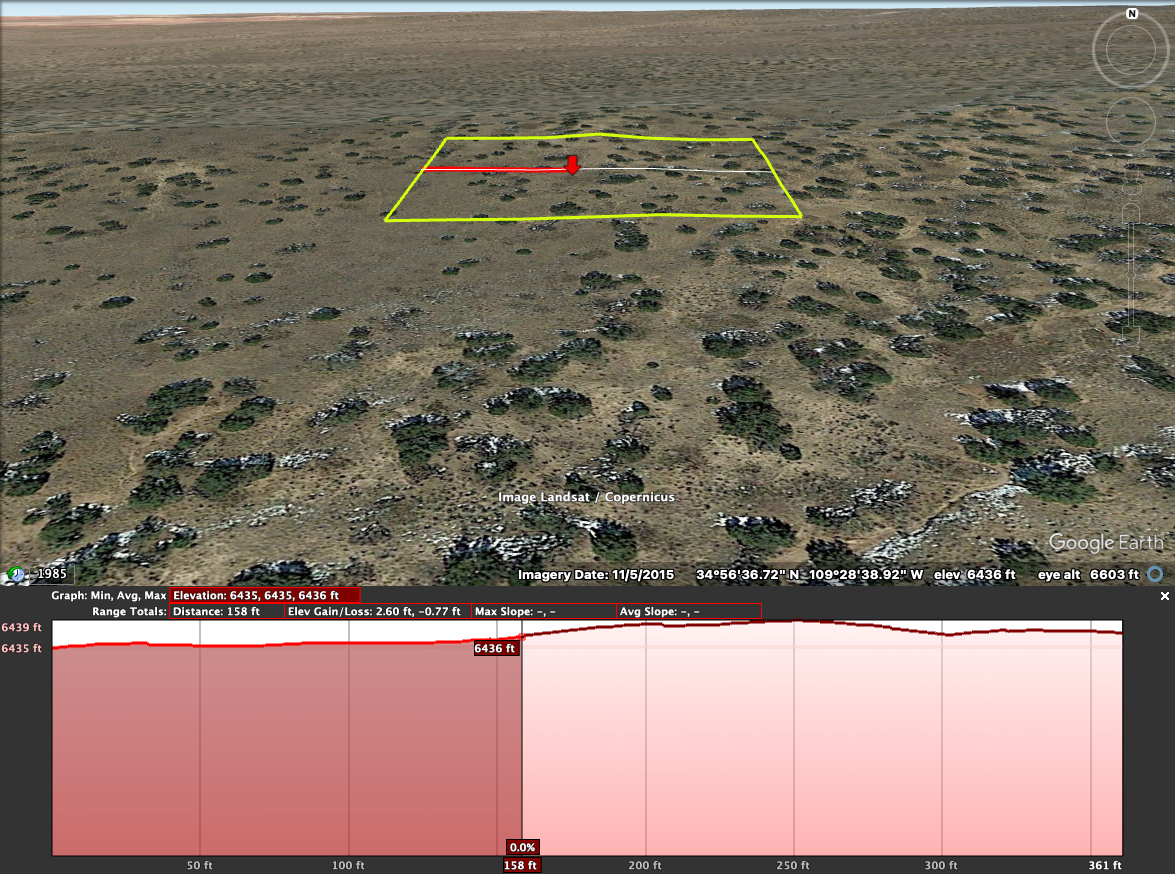Click the Avg Slope readout
Image resolution: width=1175 pixels, height=874 pixels.
[689, 612]
